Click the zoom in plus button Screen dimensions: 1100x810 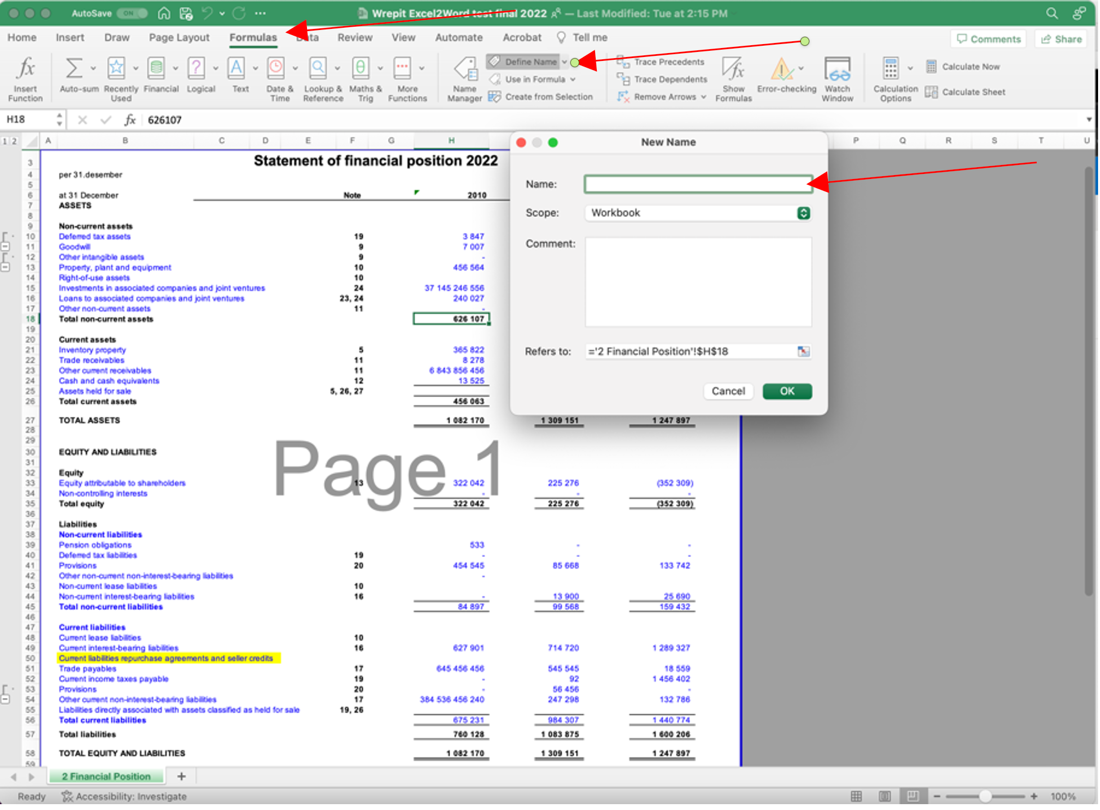[x=1033, y=797]
